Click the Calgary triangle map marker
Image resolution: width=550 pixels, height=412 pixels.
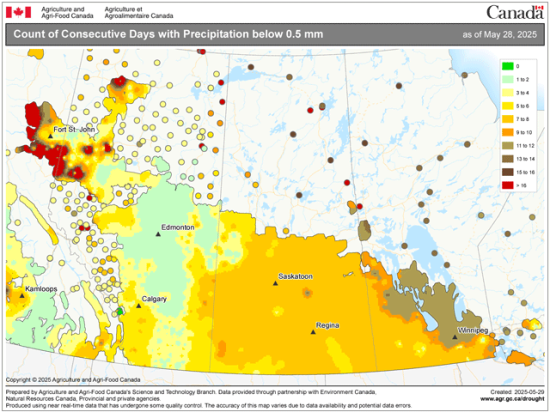click(x=139, y=306)
